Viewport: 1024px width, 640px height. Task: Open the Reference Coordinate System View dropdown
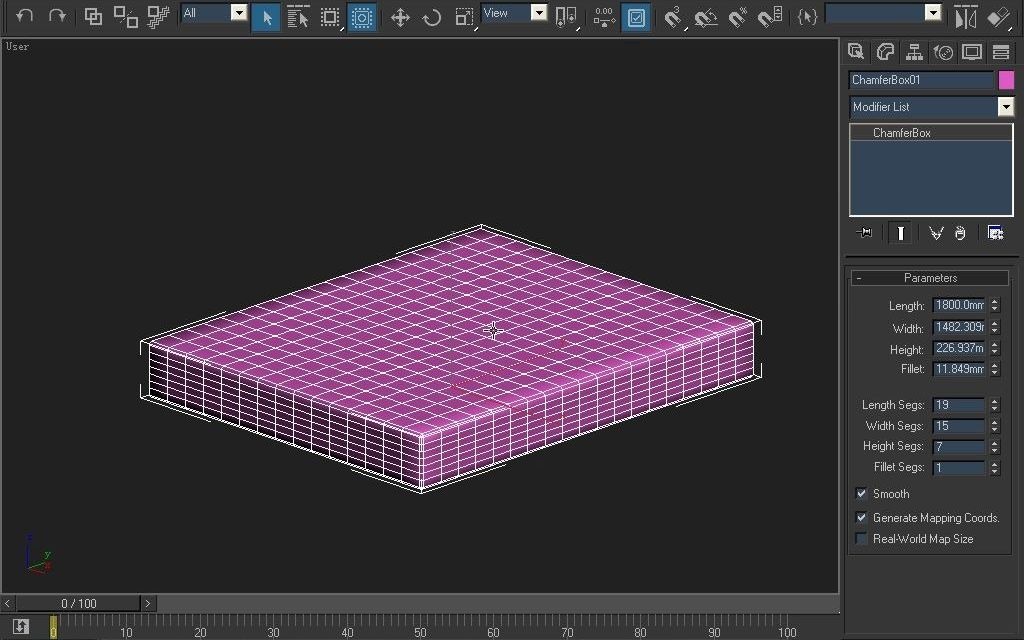tap(538, 13)
